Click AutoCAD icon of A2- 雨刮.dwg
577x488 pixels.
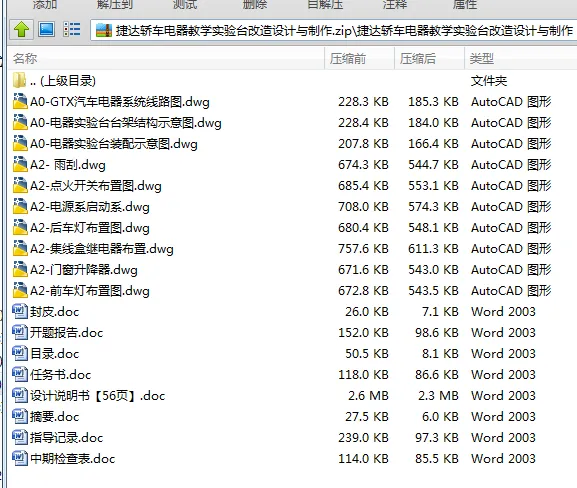pos(20,164)
